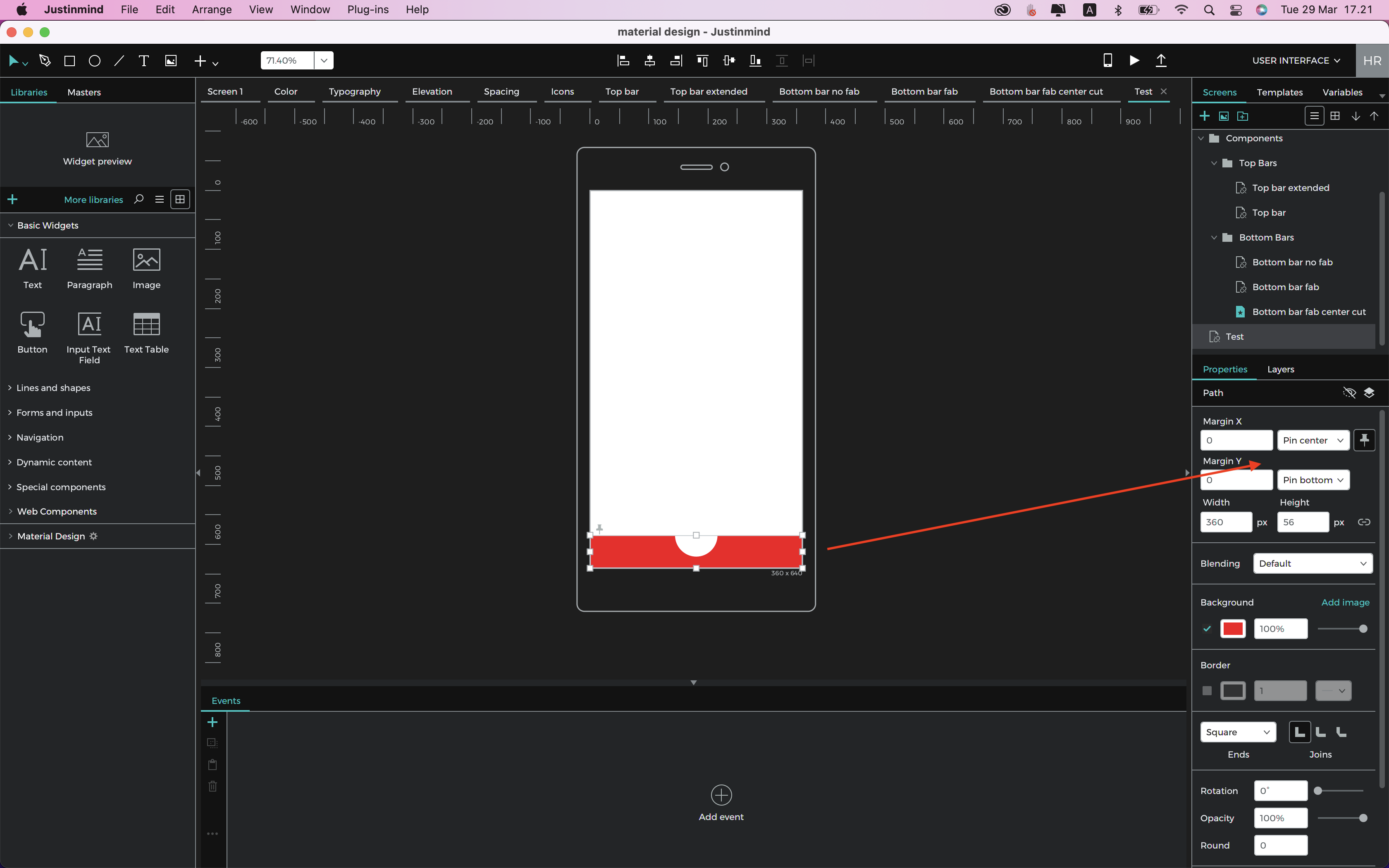Open the Plug-ins menu
Viewport: 1389px width, 868px height.
tap(368, 9)
